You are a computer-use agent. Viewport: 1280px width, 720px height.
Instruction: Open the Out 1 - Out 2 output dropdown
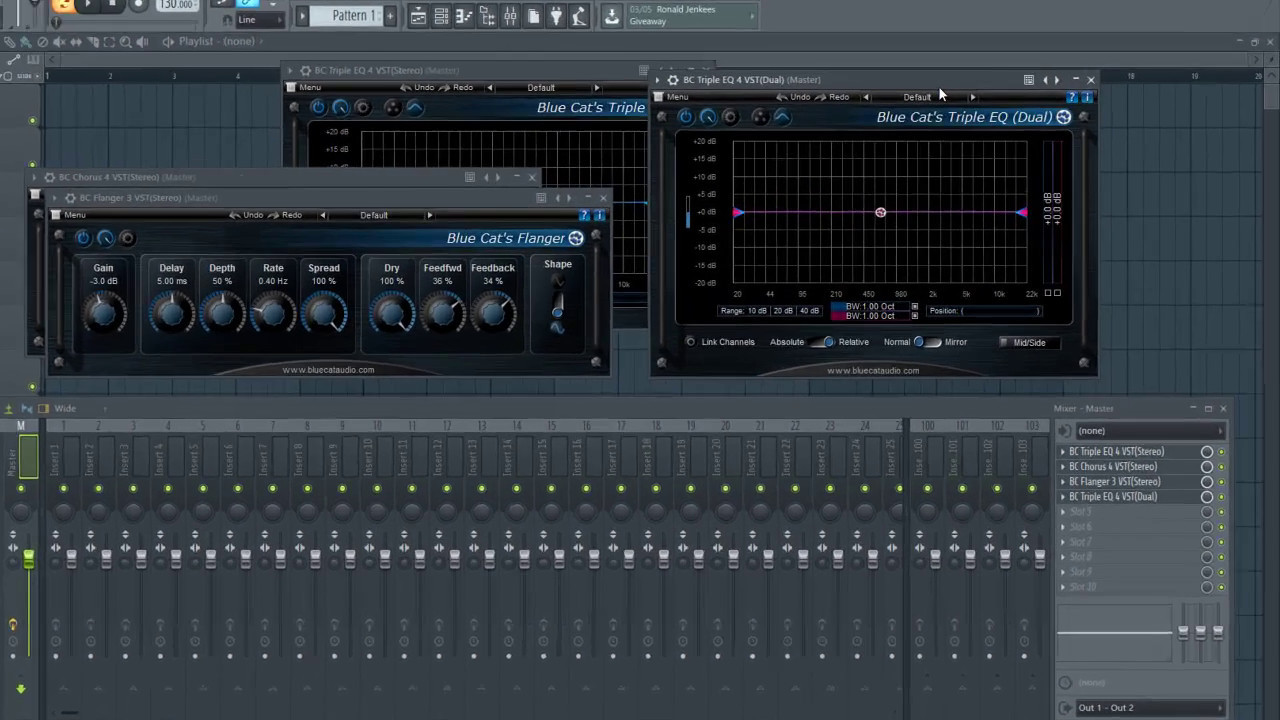[x=1150, y=708]
